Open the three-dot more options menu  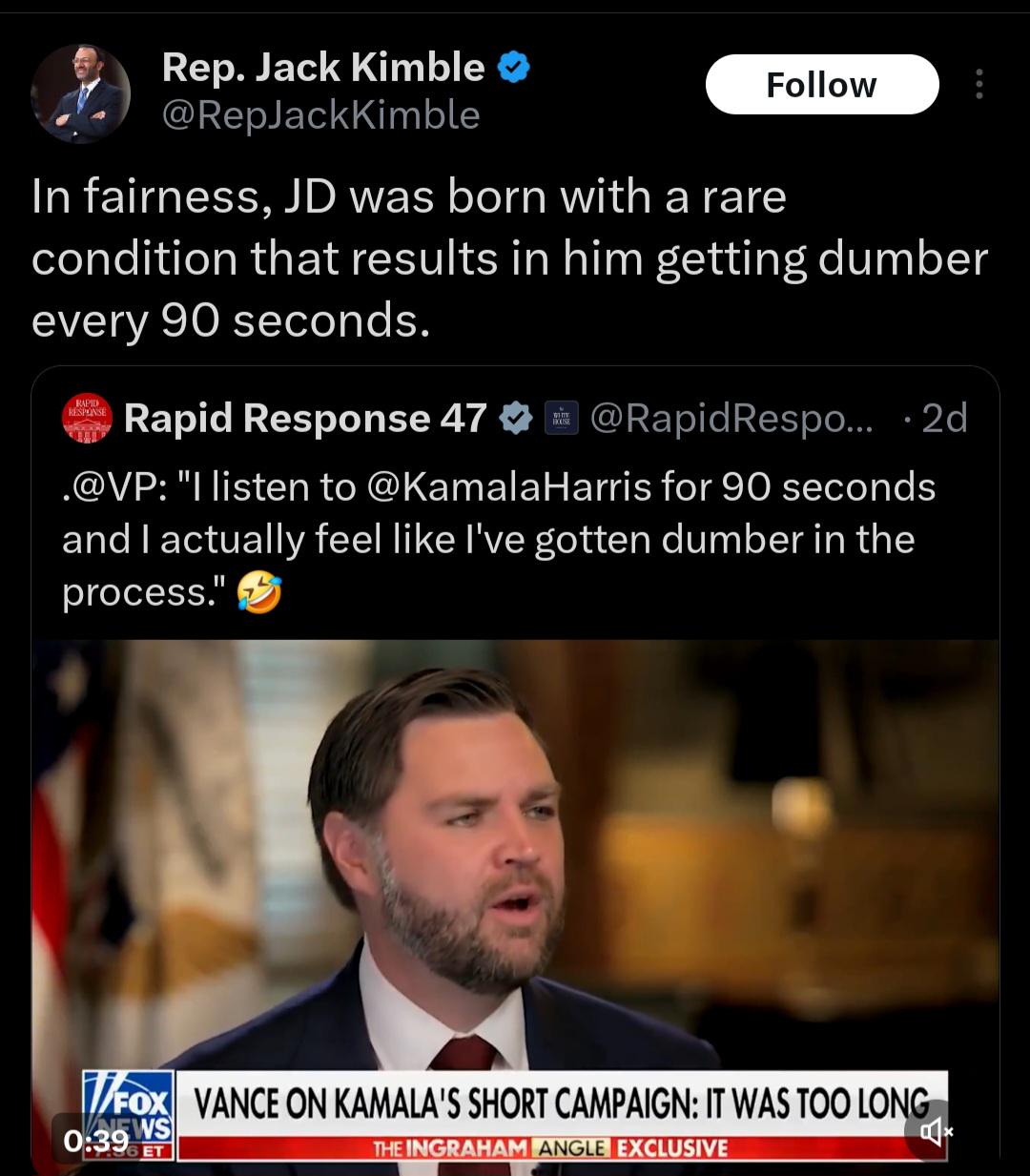click(978, 85)
